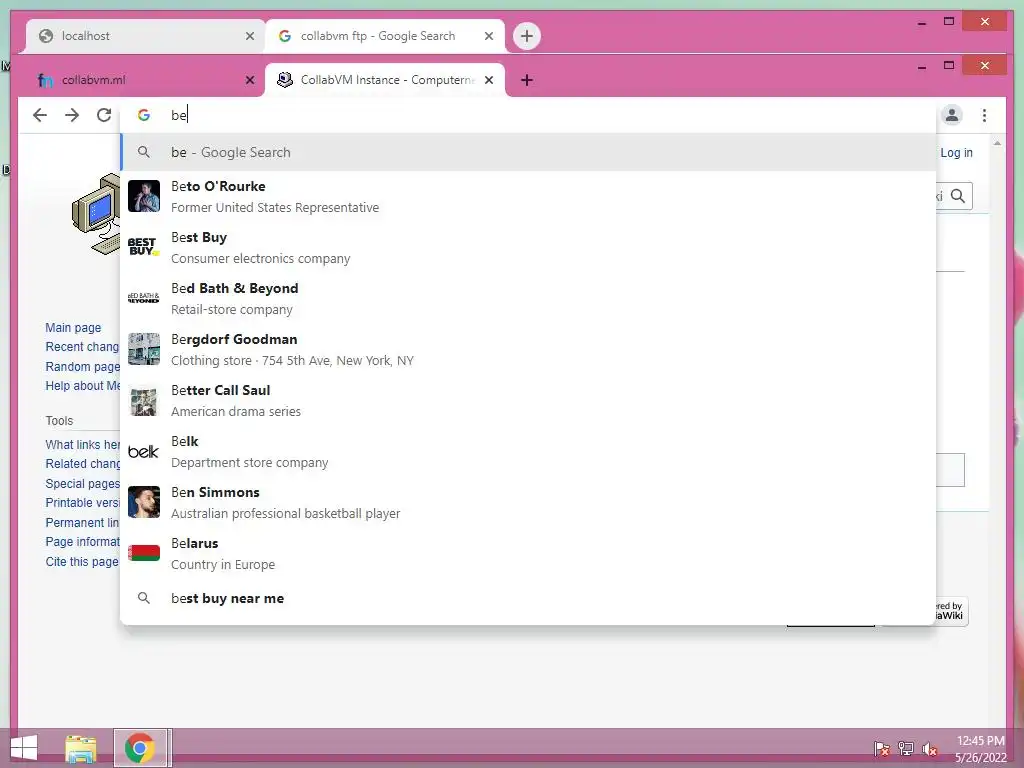
Task: Open the Page information link
Action: point(82,541)
